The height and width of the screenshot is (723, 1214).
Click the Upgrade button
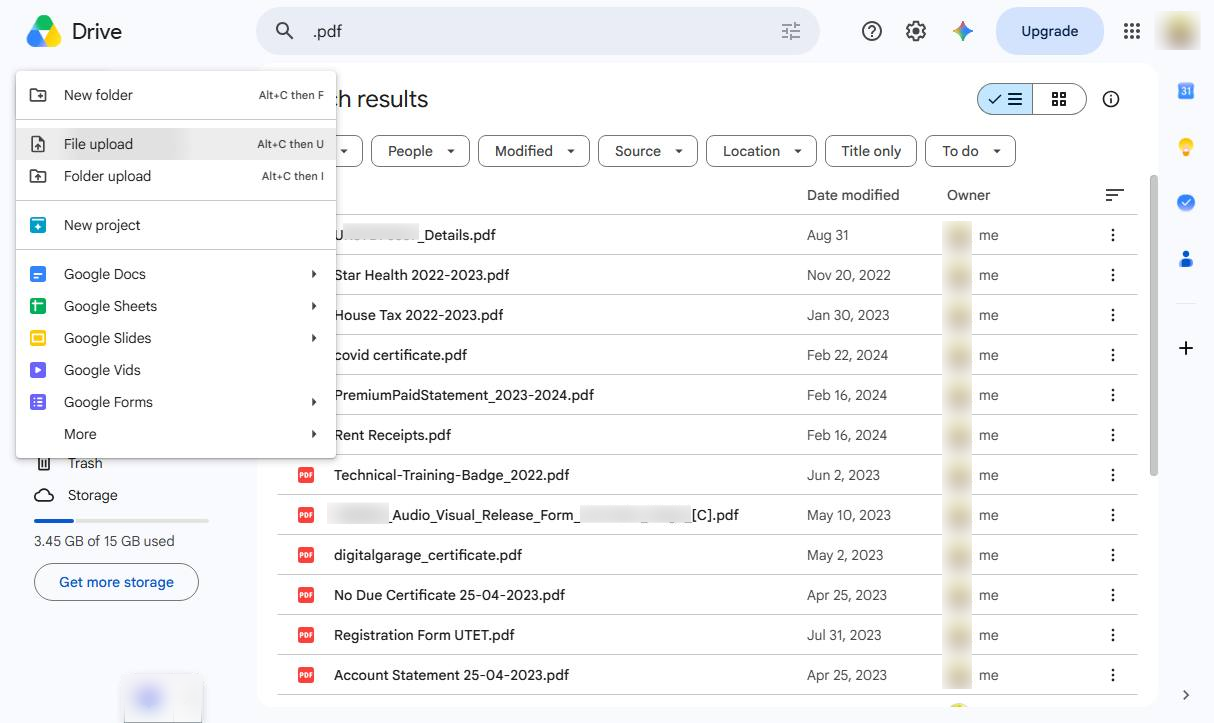click(x=1049, y=31)
